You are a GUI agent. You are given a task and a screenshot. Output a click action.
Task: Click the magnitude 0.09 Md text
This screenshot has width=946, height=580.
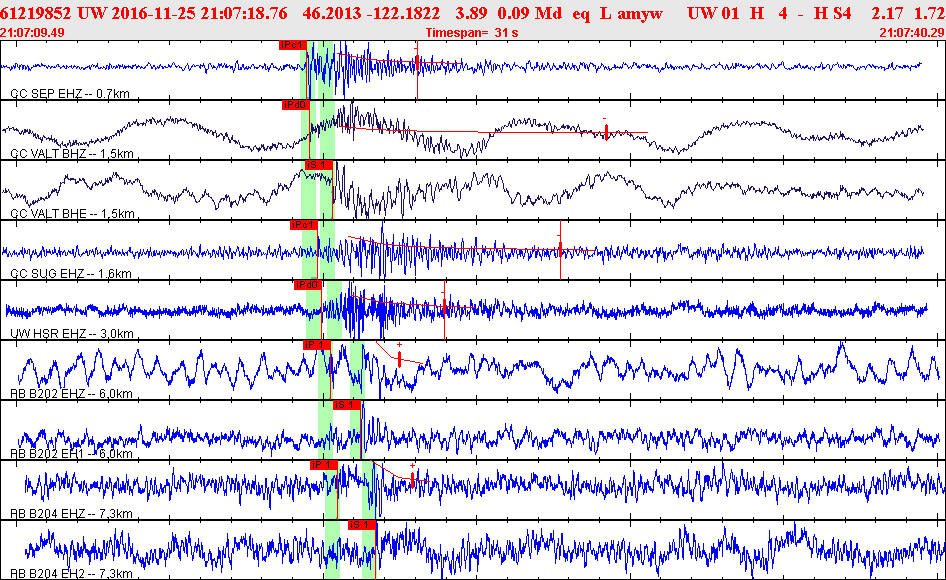(x=529, y=13)
